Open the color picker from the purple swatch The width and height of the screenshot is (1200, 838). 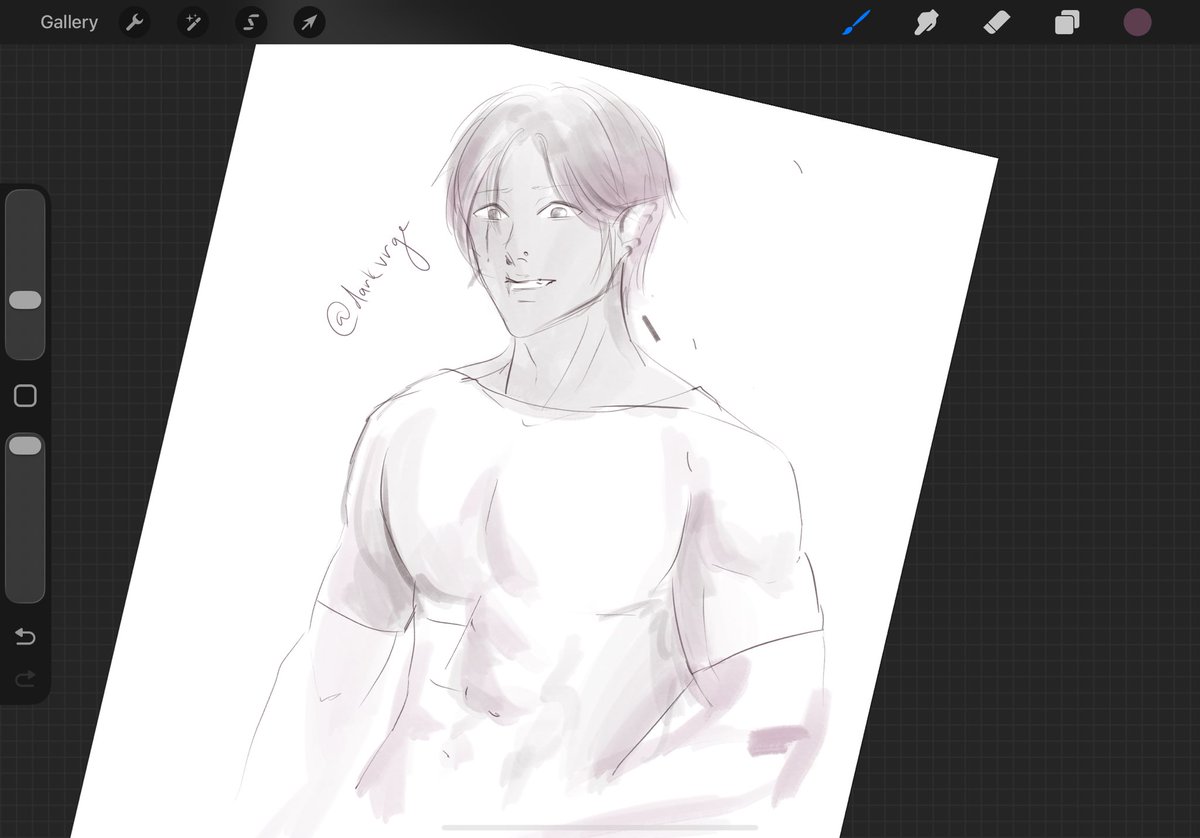coord(1137,22)
